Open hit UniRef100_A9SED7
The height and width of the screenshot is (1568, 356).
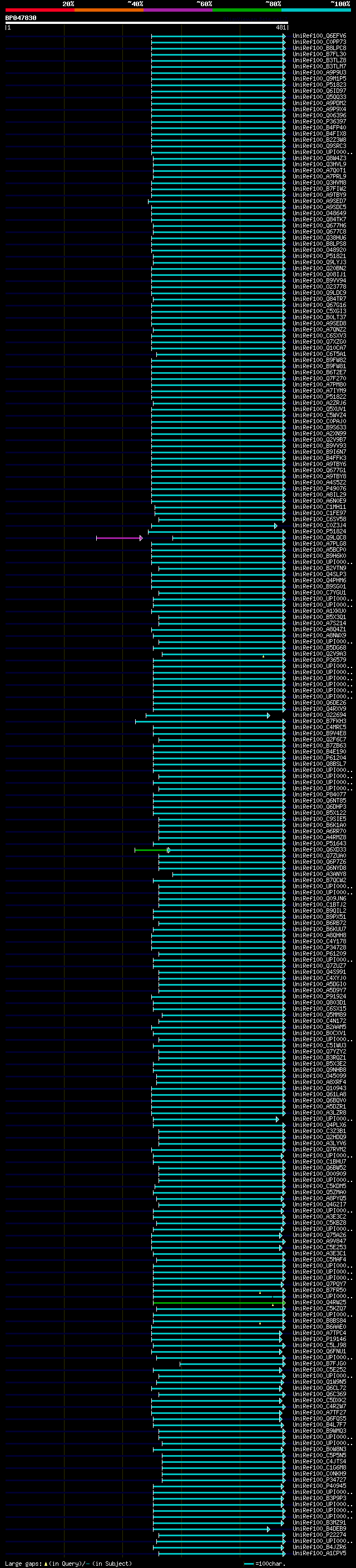point(319,201)
